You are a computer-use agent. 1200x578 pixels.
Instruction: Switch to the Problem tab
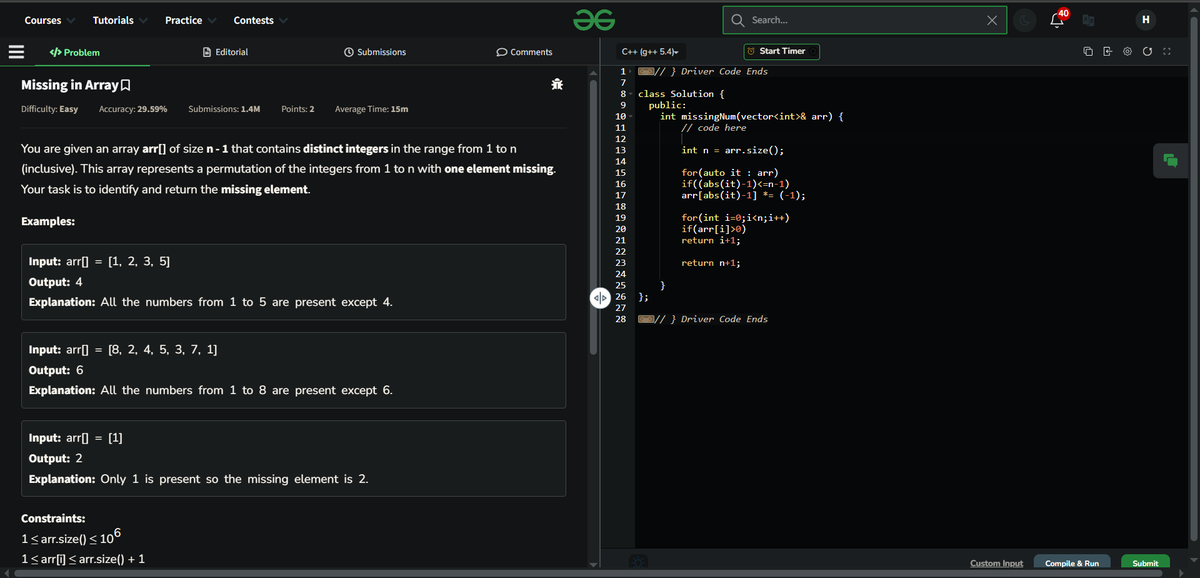74,52
